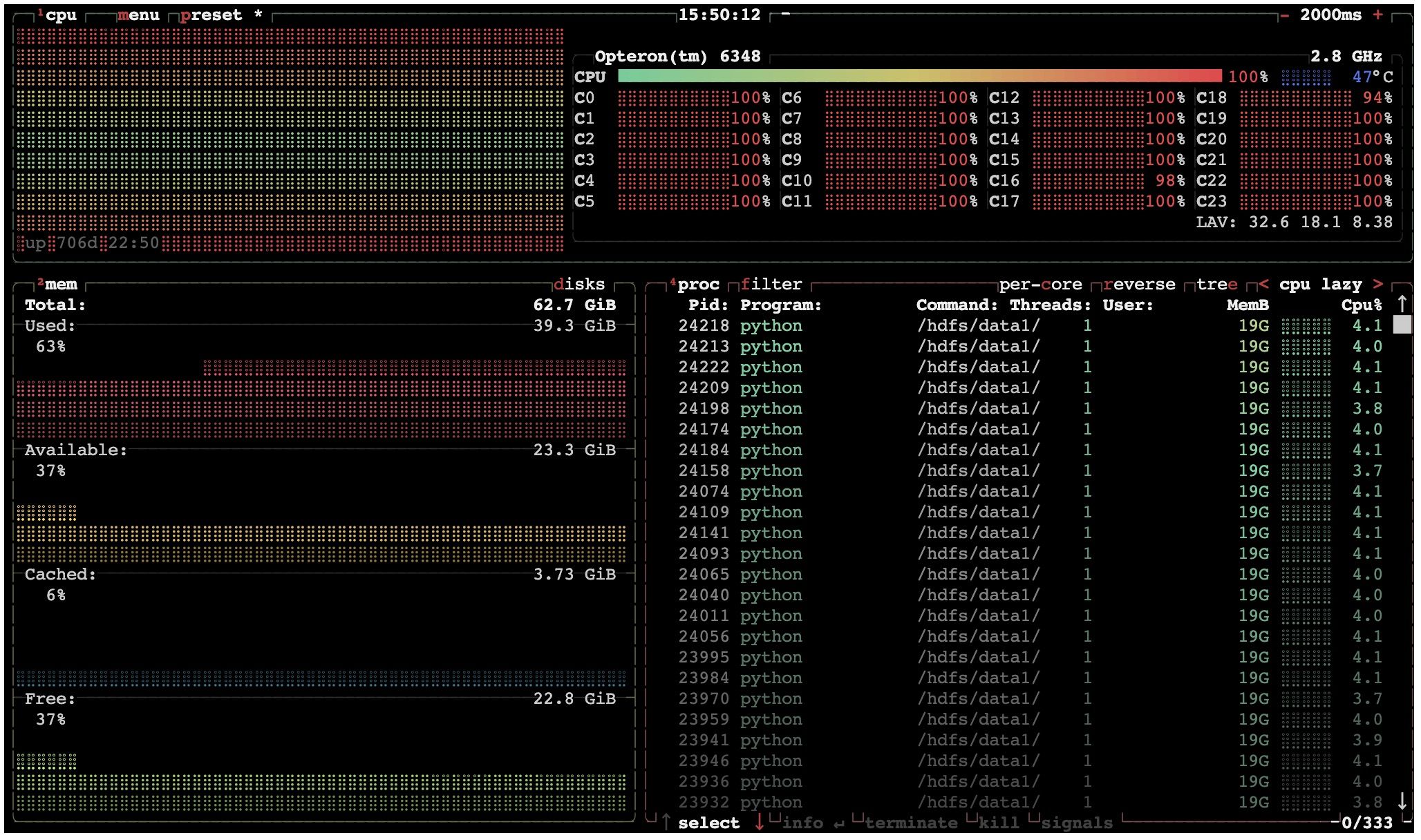
Task: Click the battery selector minus at clock
Action: (x=786, y=15)
